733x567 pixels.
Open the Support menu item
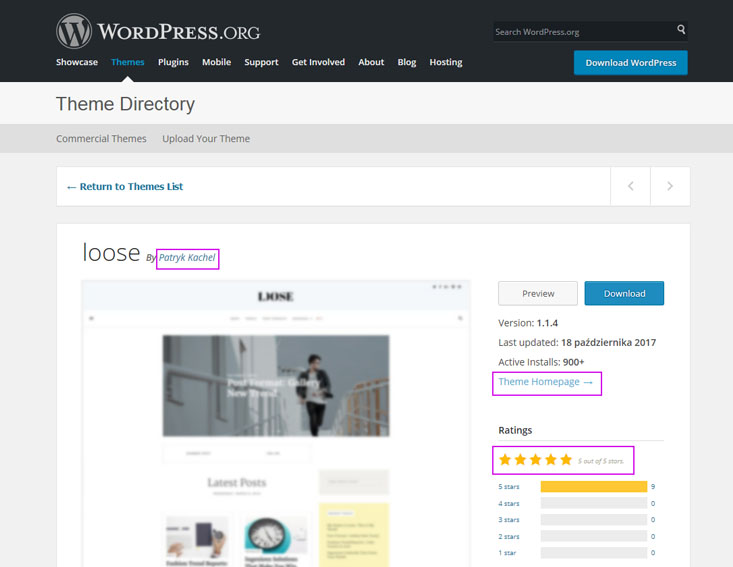[261, 62]
